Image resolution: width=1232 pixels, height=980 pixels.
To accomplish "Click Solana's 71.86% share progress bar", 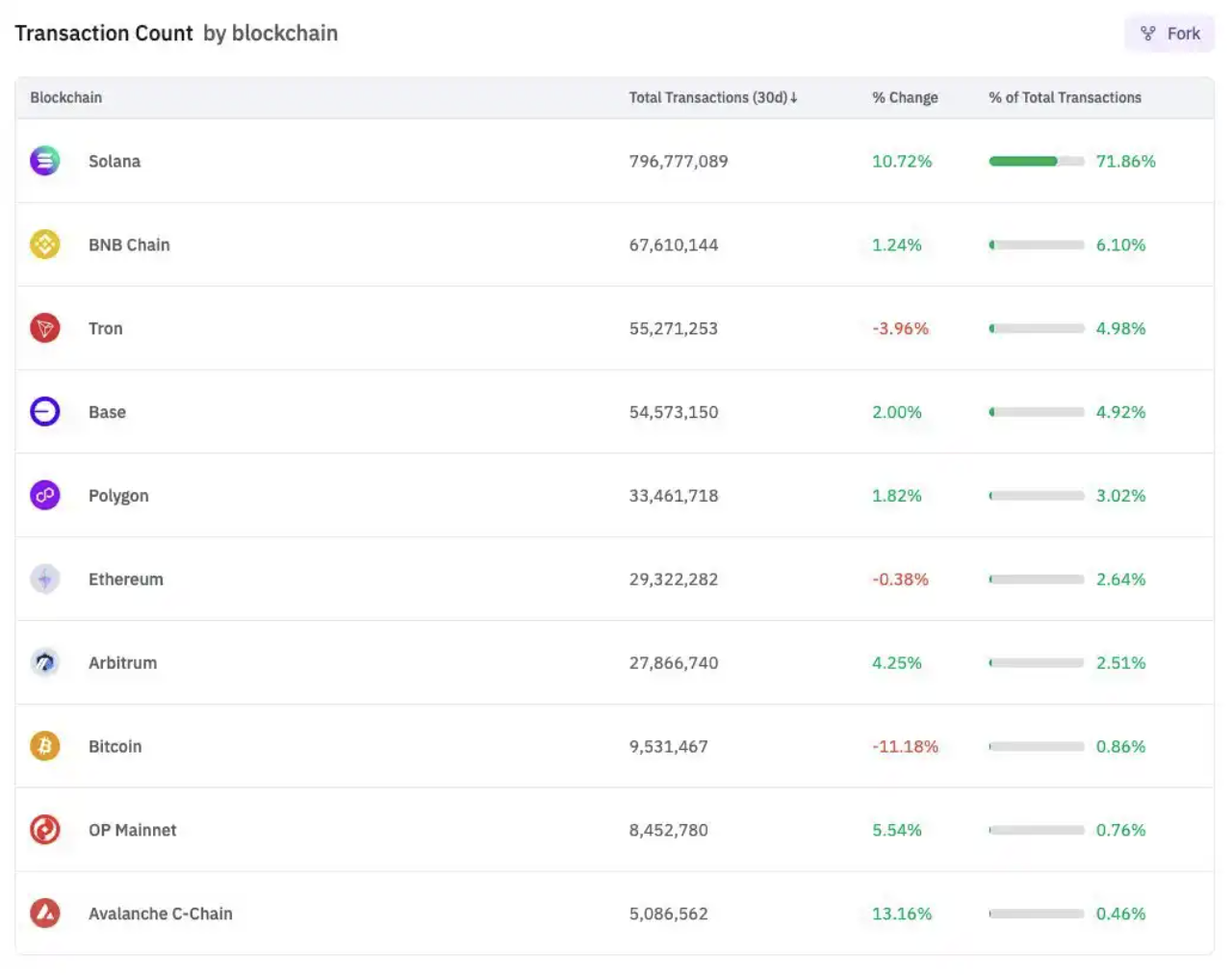I will pos(1037,162).
